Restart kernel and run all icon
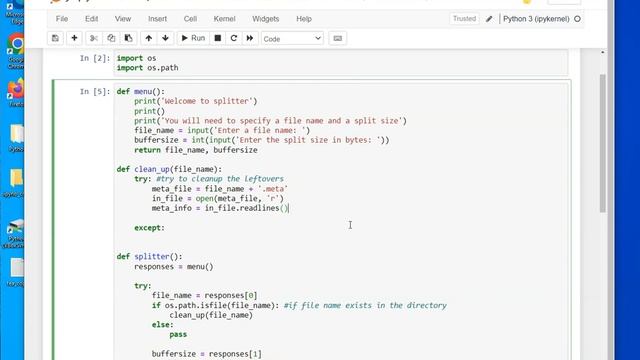 pos(250,38)
